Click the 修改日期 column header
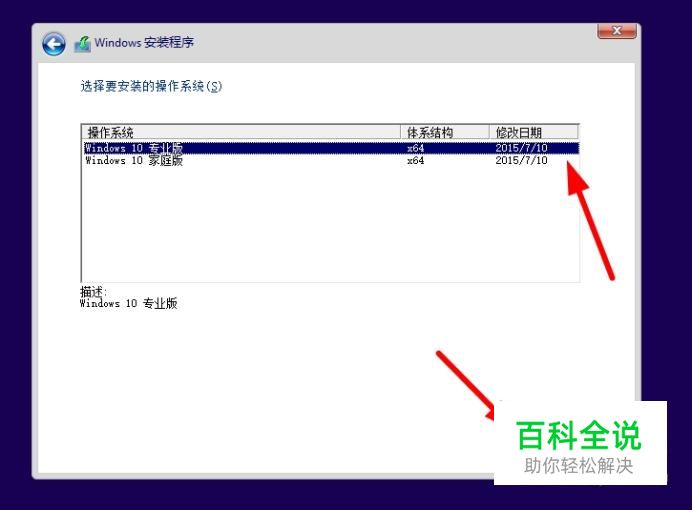This screenshot has width=692, height=510. 534,132
